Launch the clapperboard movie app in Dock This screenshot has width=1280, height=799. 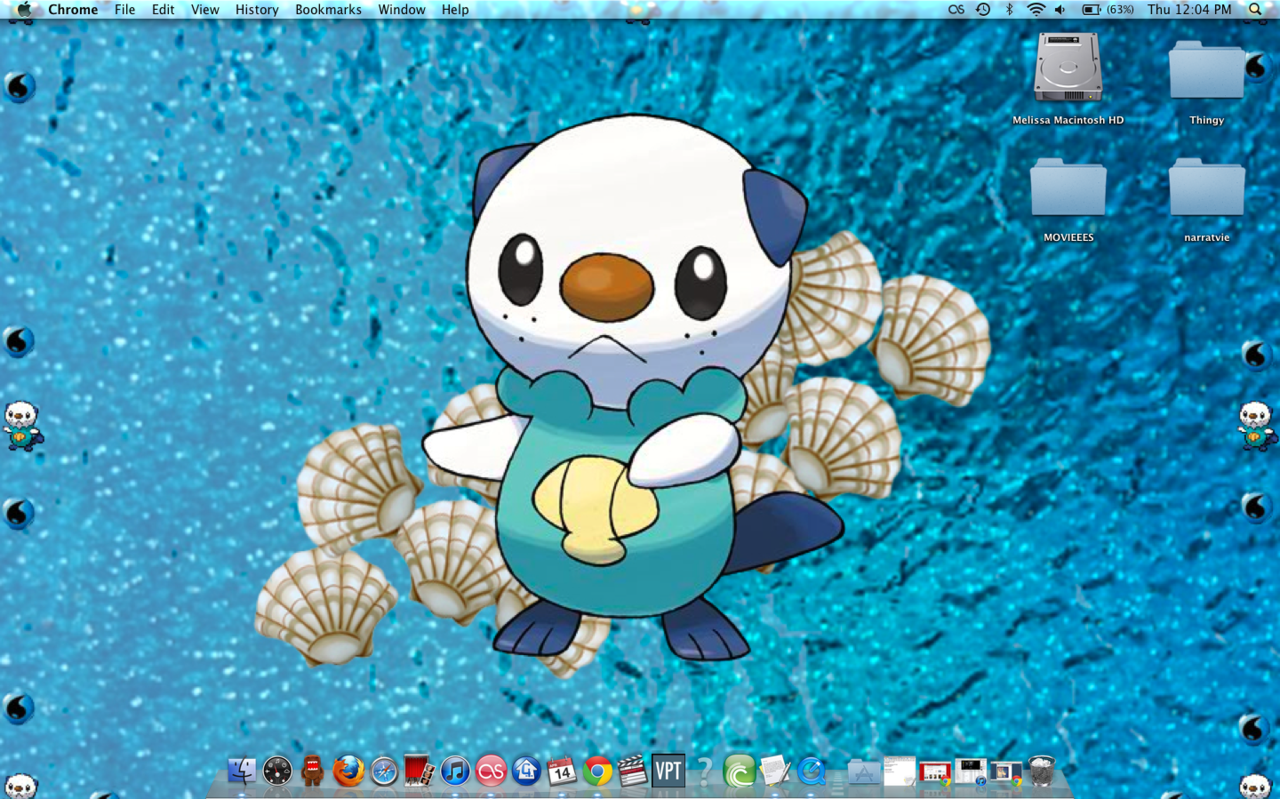click(x=632, y=770)
